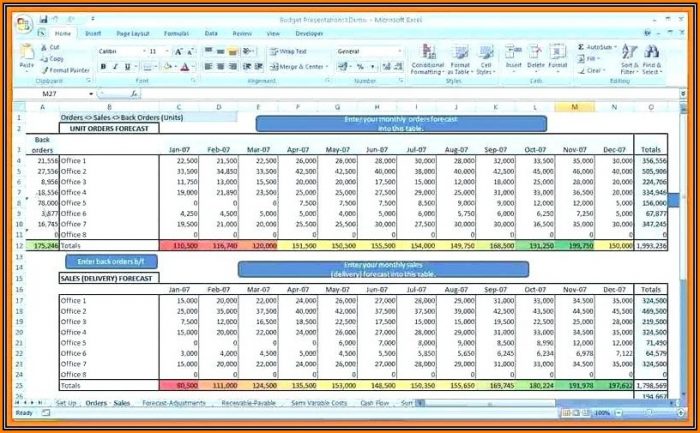The width and height of the screenshot is (700, 433).
Task: Select the Format Painter tool
Action: coord(66,69)
